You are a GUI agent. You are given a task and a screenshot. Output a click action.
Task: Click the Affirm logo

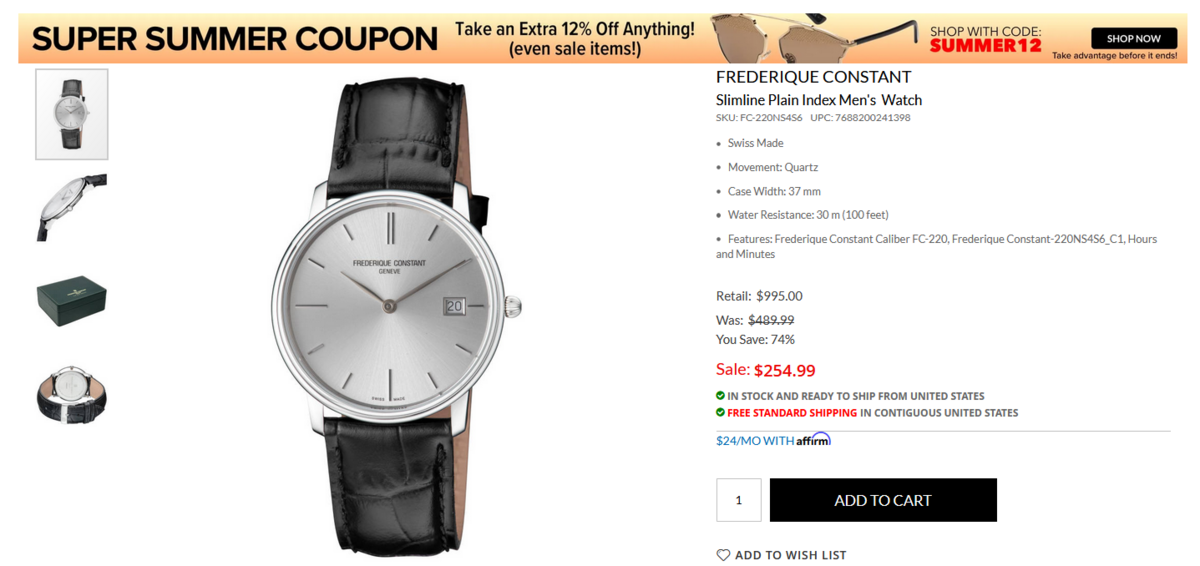814,440
